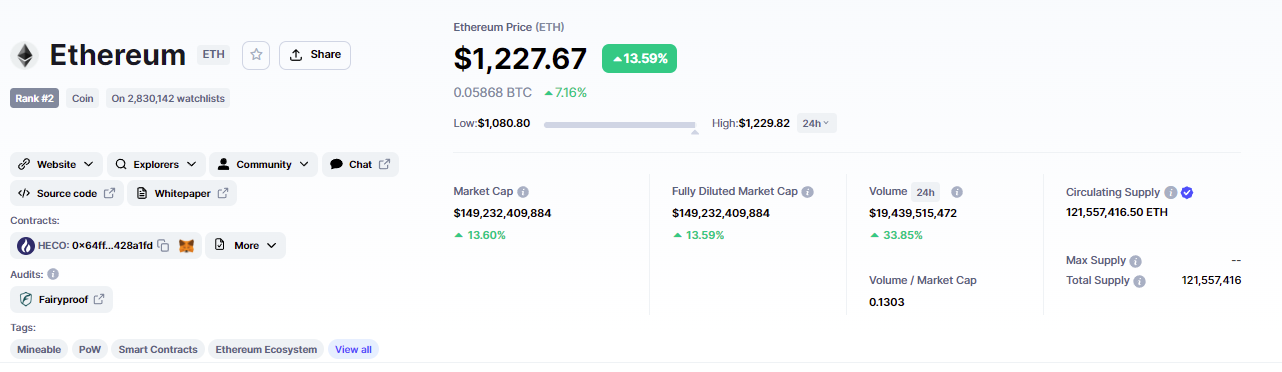Open the 24h price range dropdown
This screenshot has width=1282, height=372.
(x=817, y=123)
